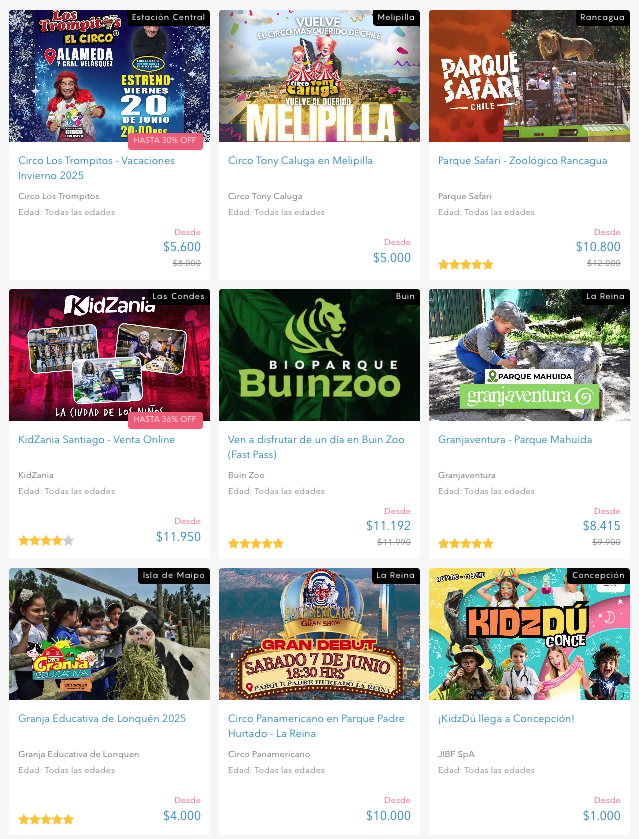This screenshot has height=839, width=639.
Task: Open Parque Safari Zoológico Rancagua title
Action: click(x=522, y=161)
